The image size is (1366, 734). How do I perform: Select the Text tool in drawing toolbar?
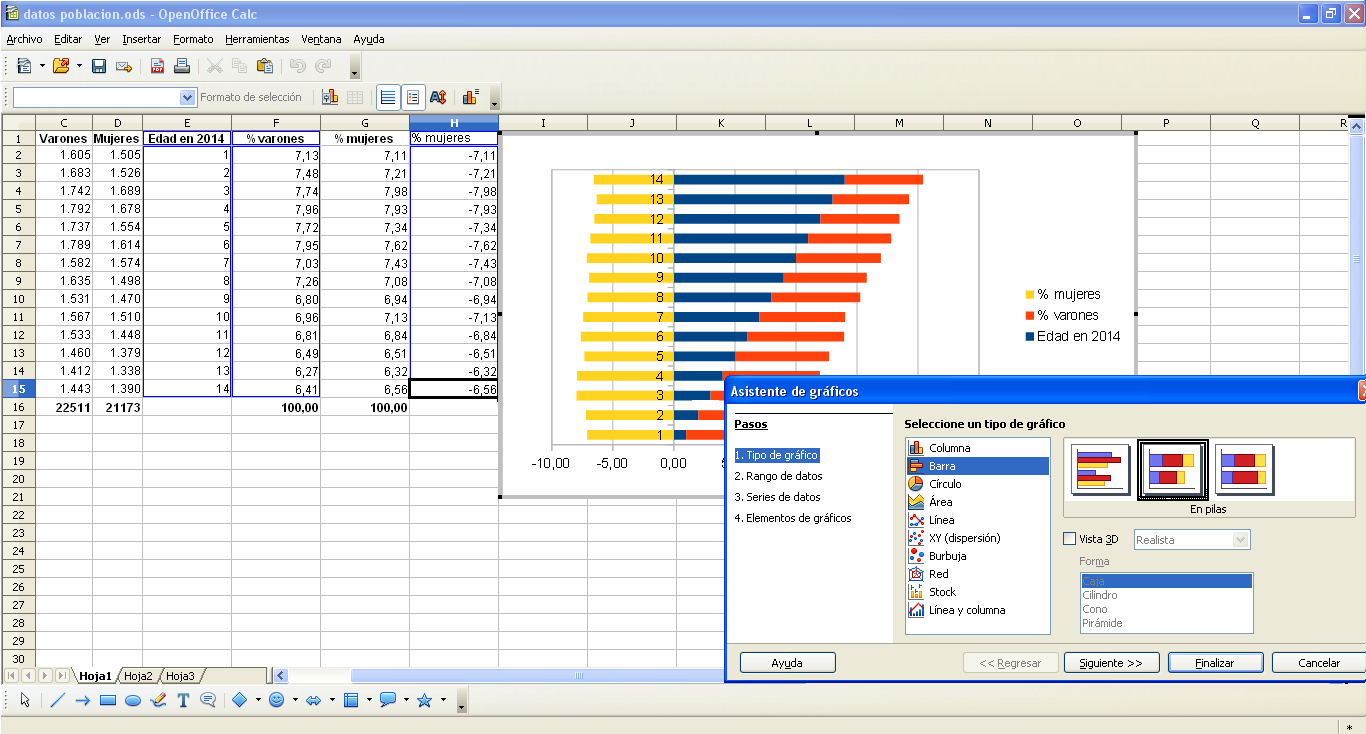[183, 700]
